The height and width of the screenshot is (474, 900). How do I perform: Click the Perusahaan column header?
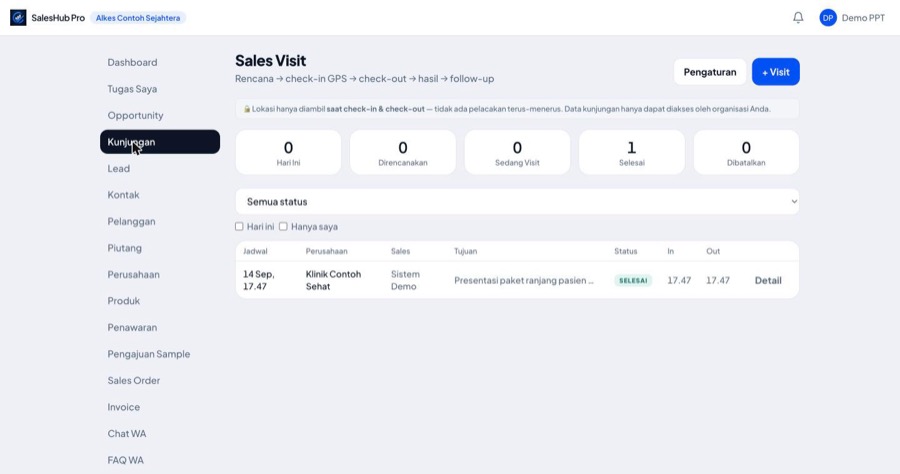[x=326, y=251]
